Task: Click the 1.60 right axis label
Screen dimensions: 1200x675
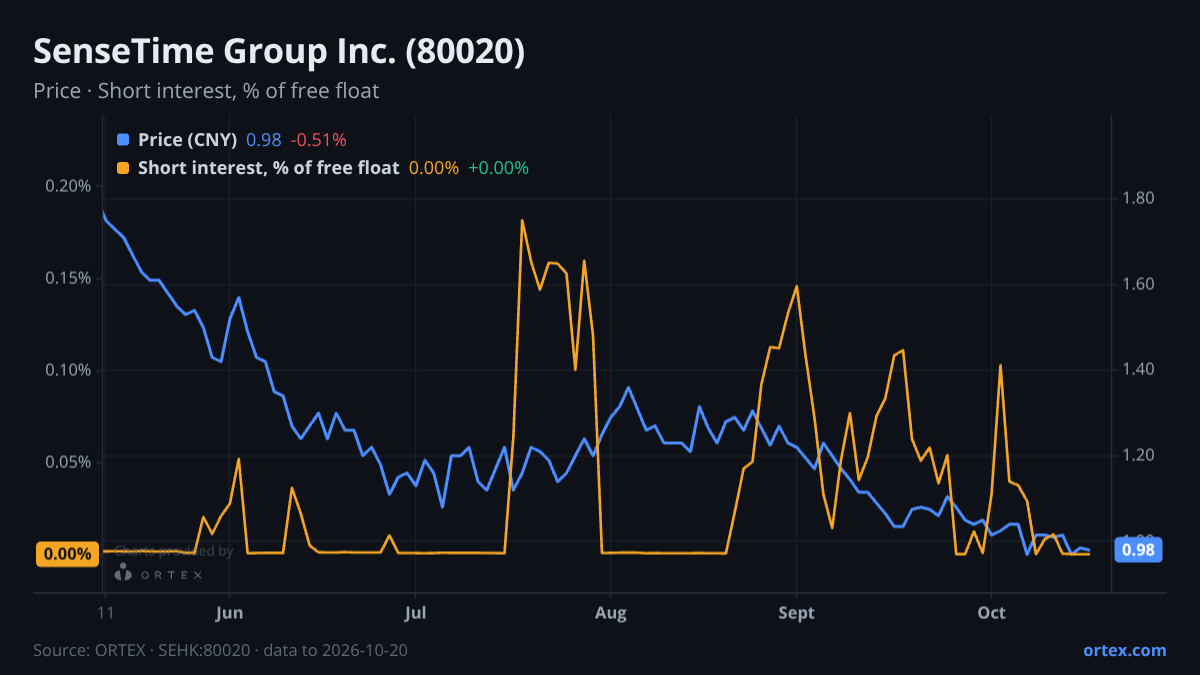Action: 1138,284
